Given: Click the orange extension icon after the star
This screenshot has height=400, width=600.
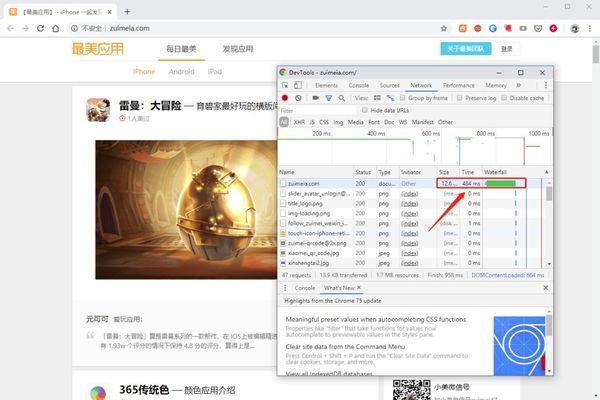Looking at the screenshot, I should click(463, 28).
